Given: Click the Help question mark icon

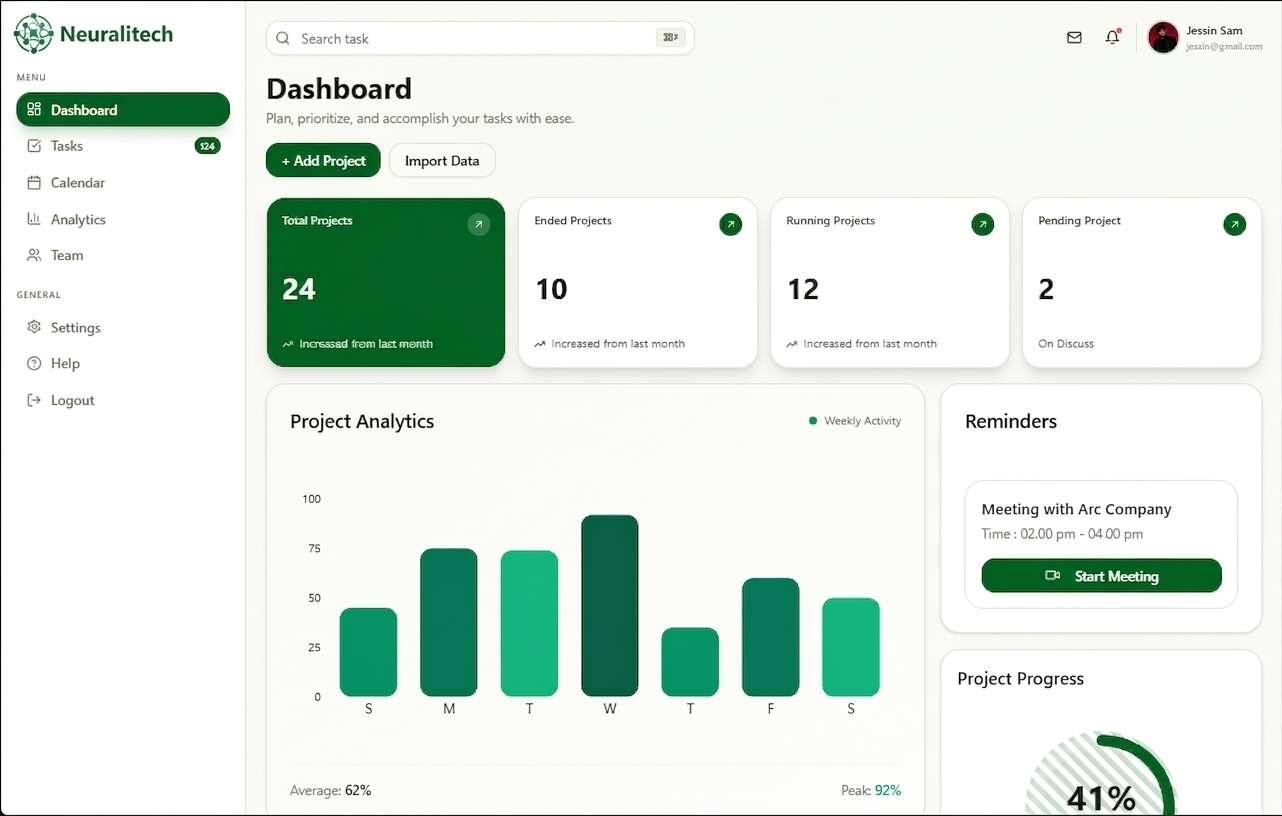Looking at the screenshot, I should [34, 364].
